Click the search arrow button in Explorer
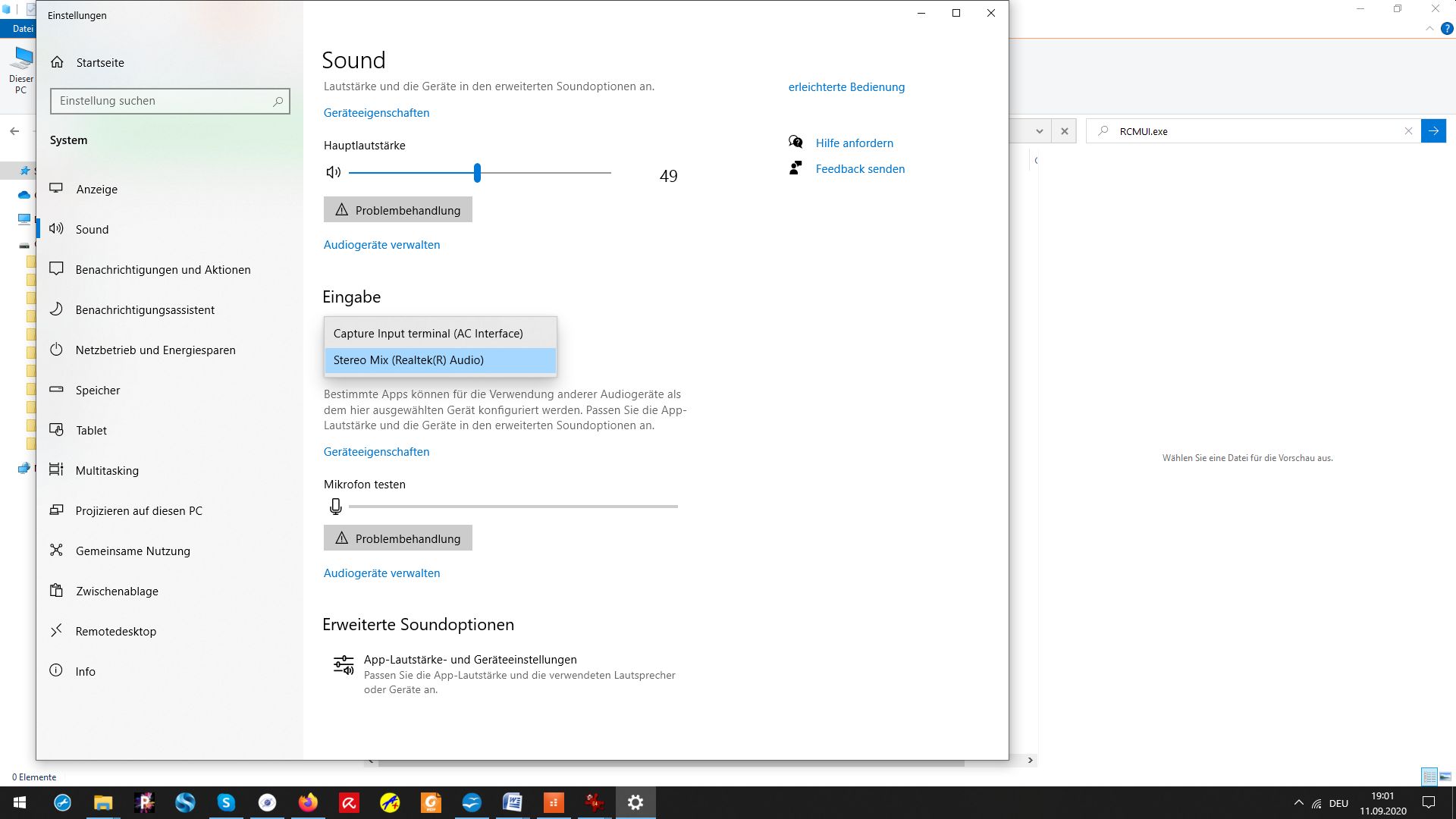 tap(1432, 131)
